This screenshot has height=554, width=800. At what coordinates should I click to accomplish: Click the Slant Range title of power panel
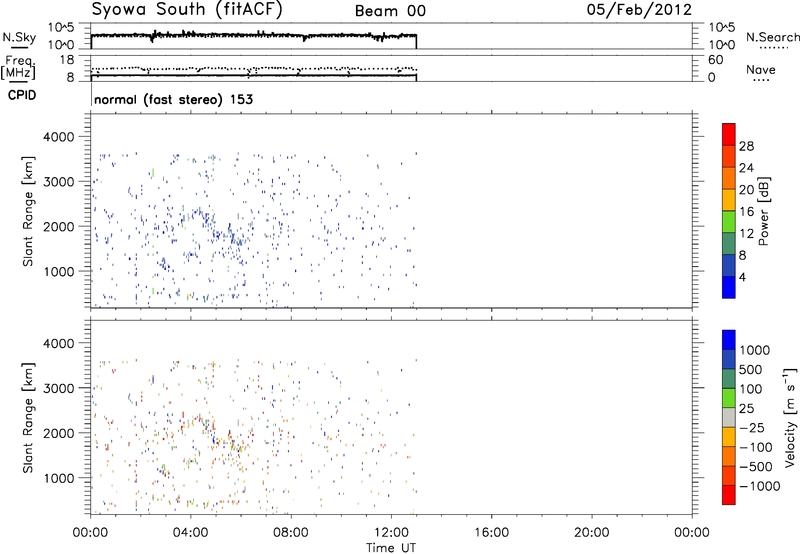click(28, 211)
